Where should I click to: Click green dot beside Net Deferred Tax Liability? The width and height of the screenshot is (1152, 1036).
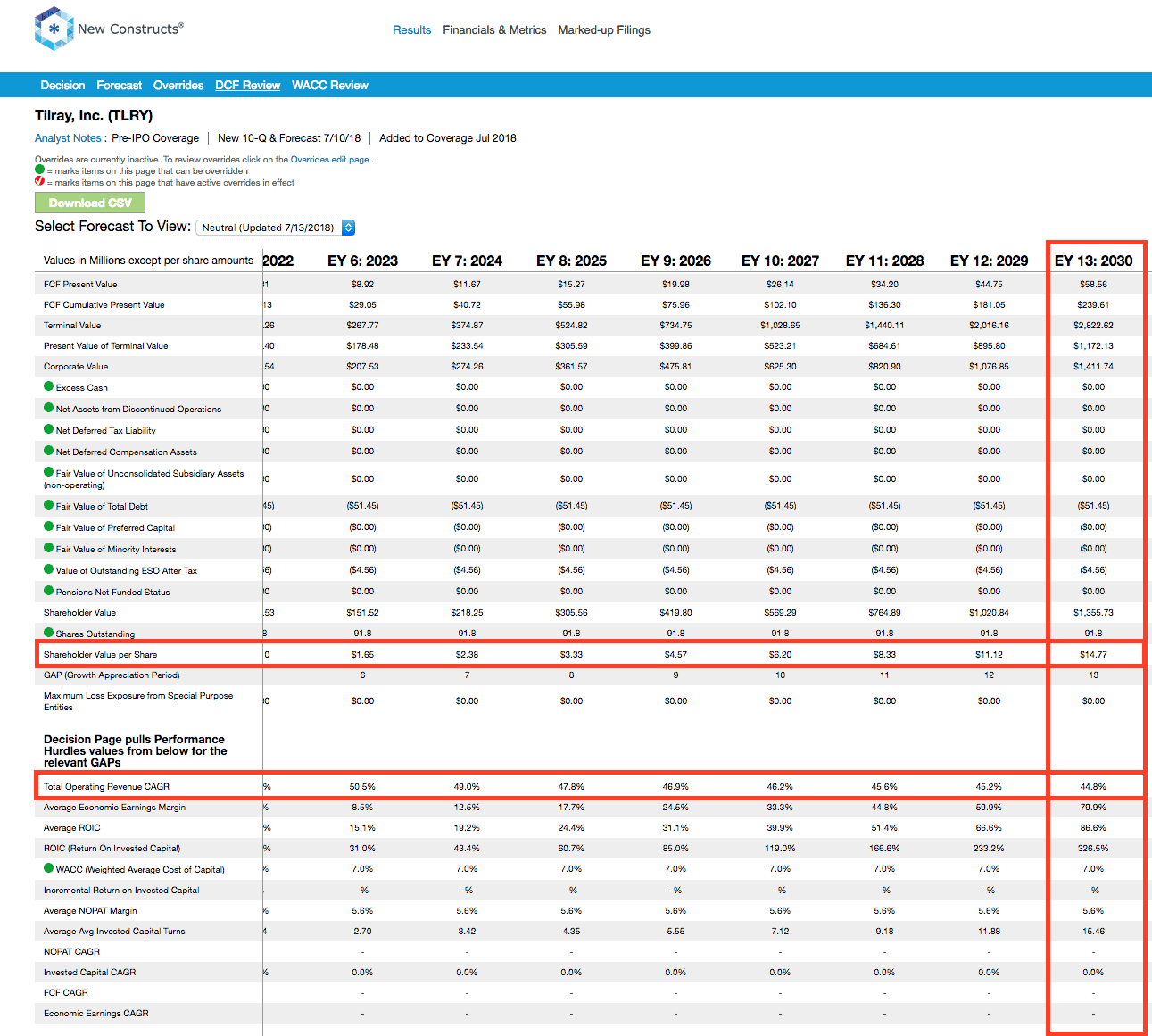pyautogui.click(x=49, y=429)
